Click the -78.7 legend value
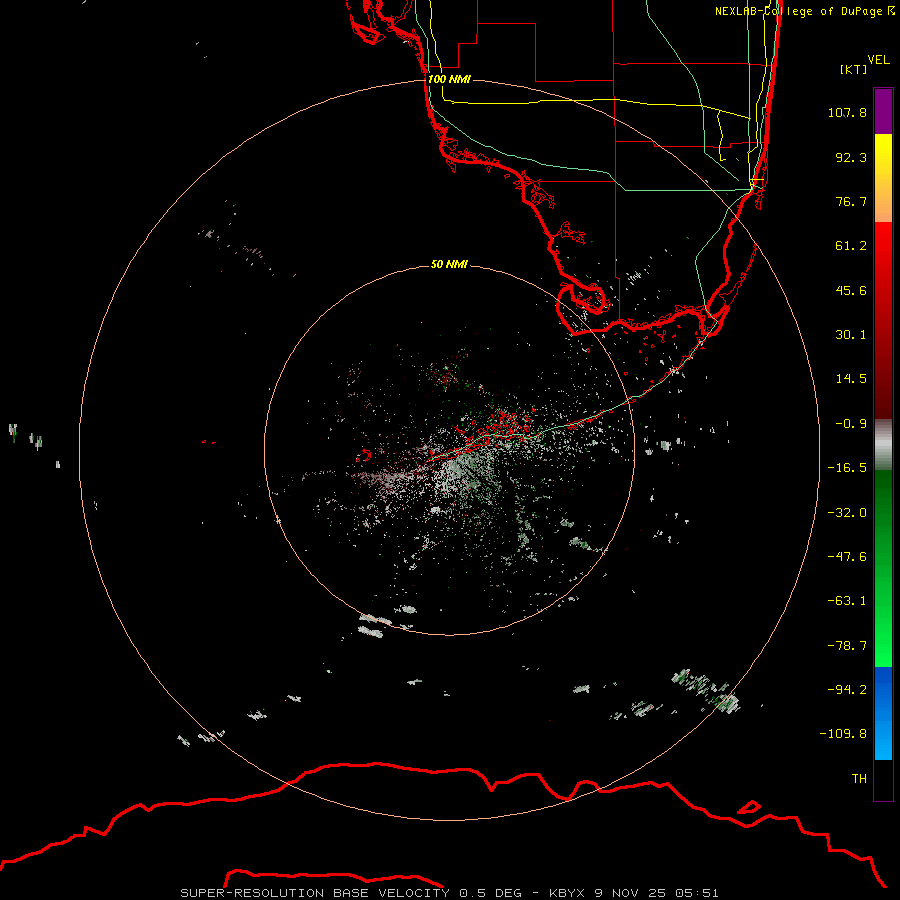Image resolution: width=900 pixels, height=900 pixels. coord(847,646)
